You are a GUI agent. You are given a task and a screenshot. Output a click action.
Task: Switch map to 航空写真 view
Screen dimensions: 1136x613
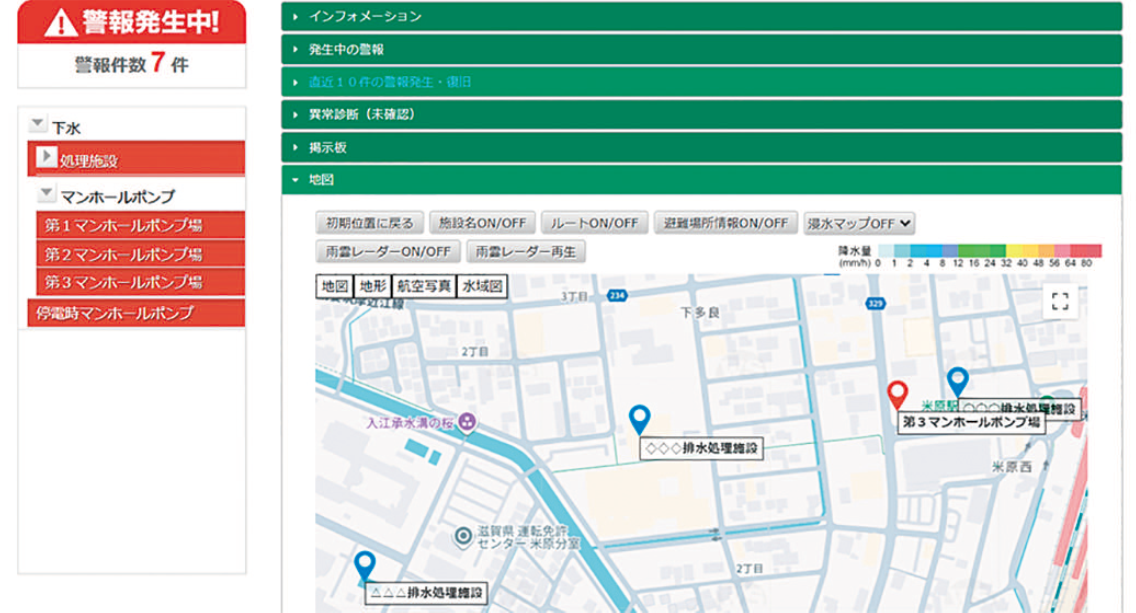coord(424,286)
